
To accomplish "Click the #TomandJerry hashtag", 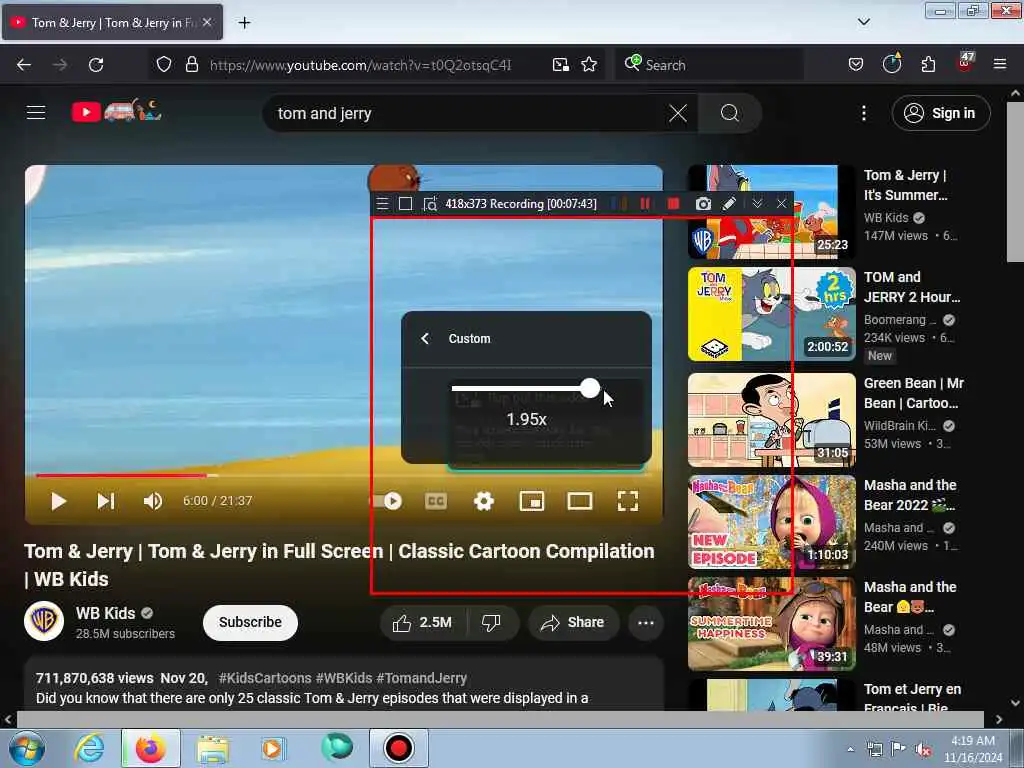I will (x=421, y=678).
